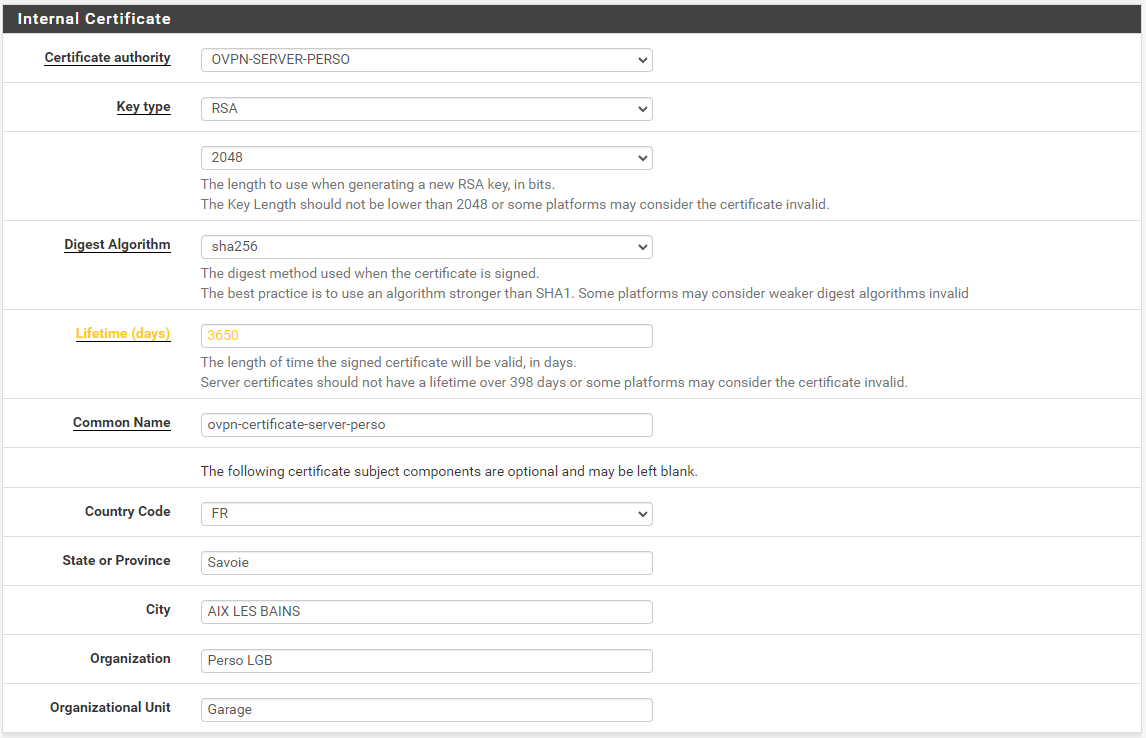Click the underlined Key type label
Screen dimensions: 1146x738
click(143, 107)
